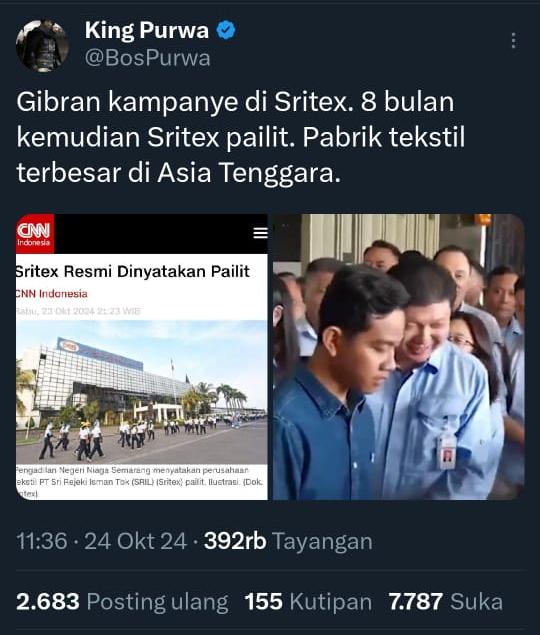Image resolution: width=540 pixels, height=635 pixels.
Task: Click the King Purwa display name
Action: point(147,30)
